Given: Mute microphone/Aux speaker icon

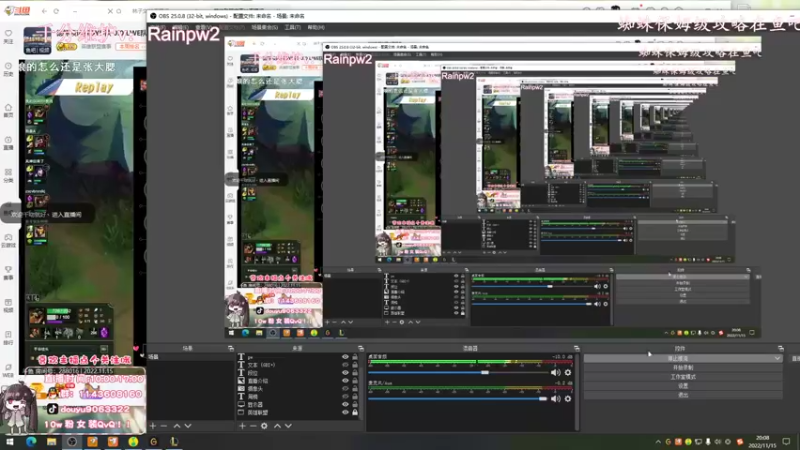Looking at the screenshot, I should pyautogui.click(x=556, y=398).
